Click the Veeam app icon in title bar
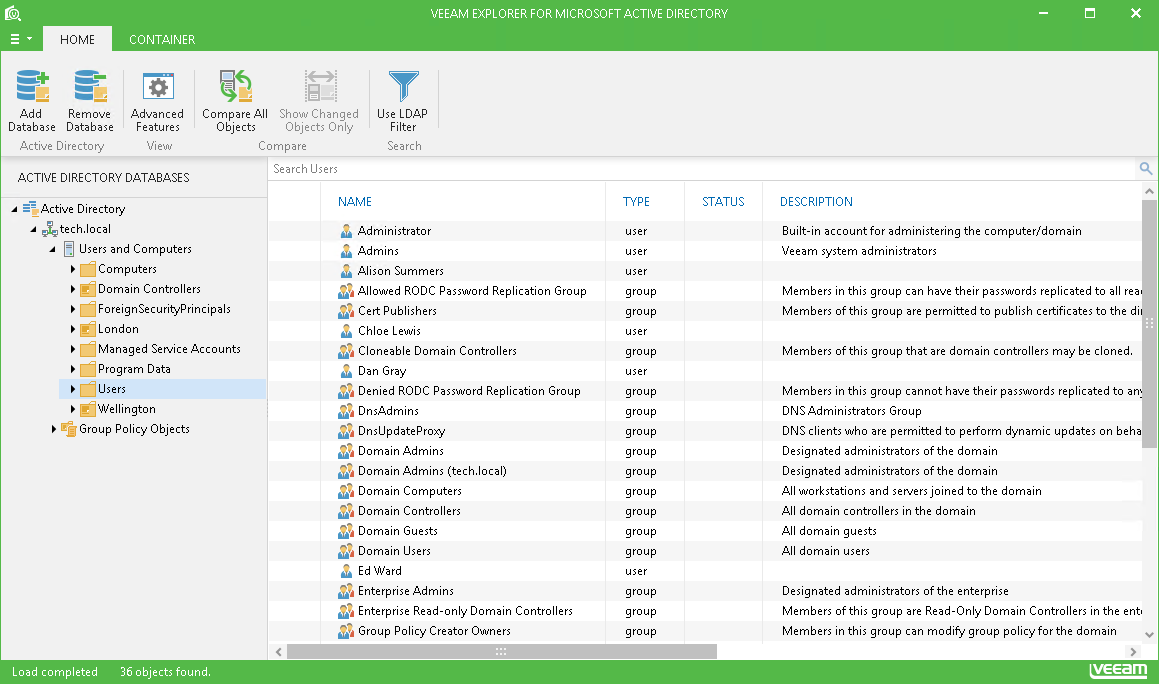The image size is (1159, 684). tap(13, 13)
